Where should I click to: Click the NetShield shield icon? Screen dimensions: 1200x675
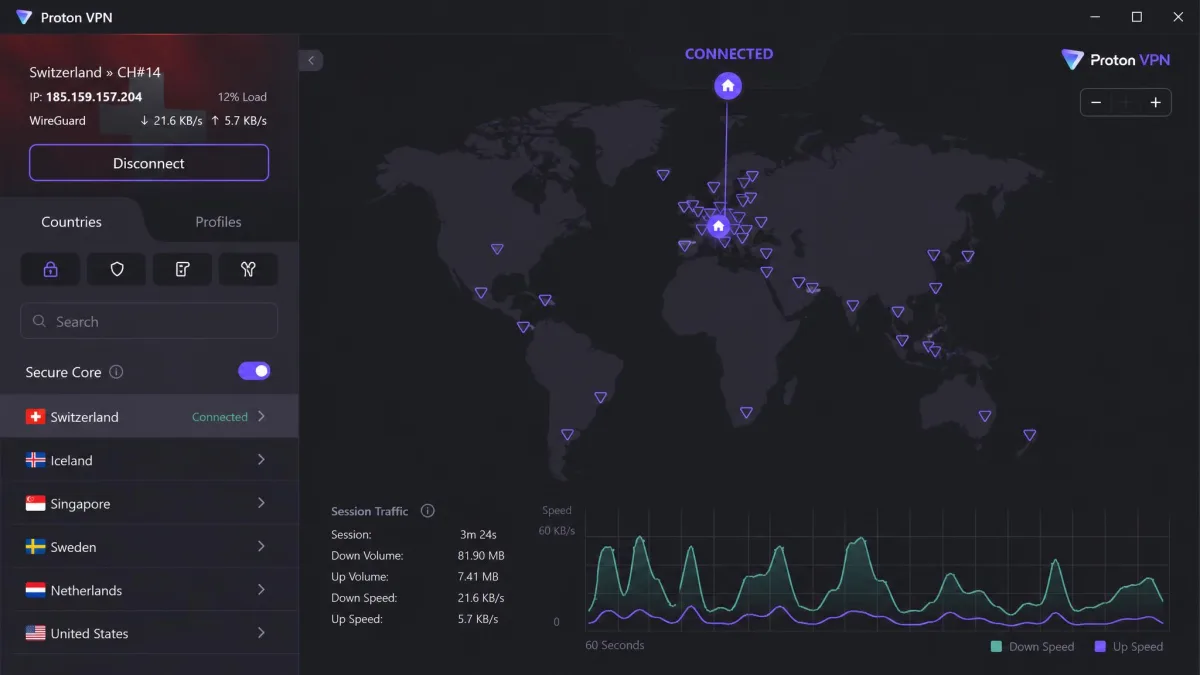tap(116, 269)
